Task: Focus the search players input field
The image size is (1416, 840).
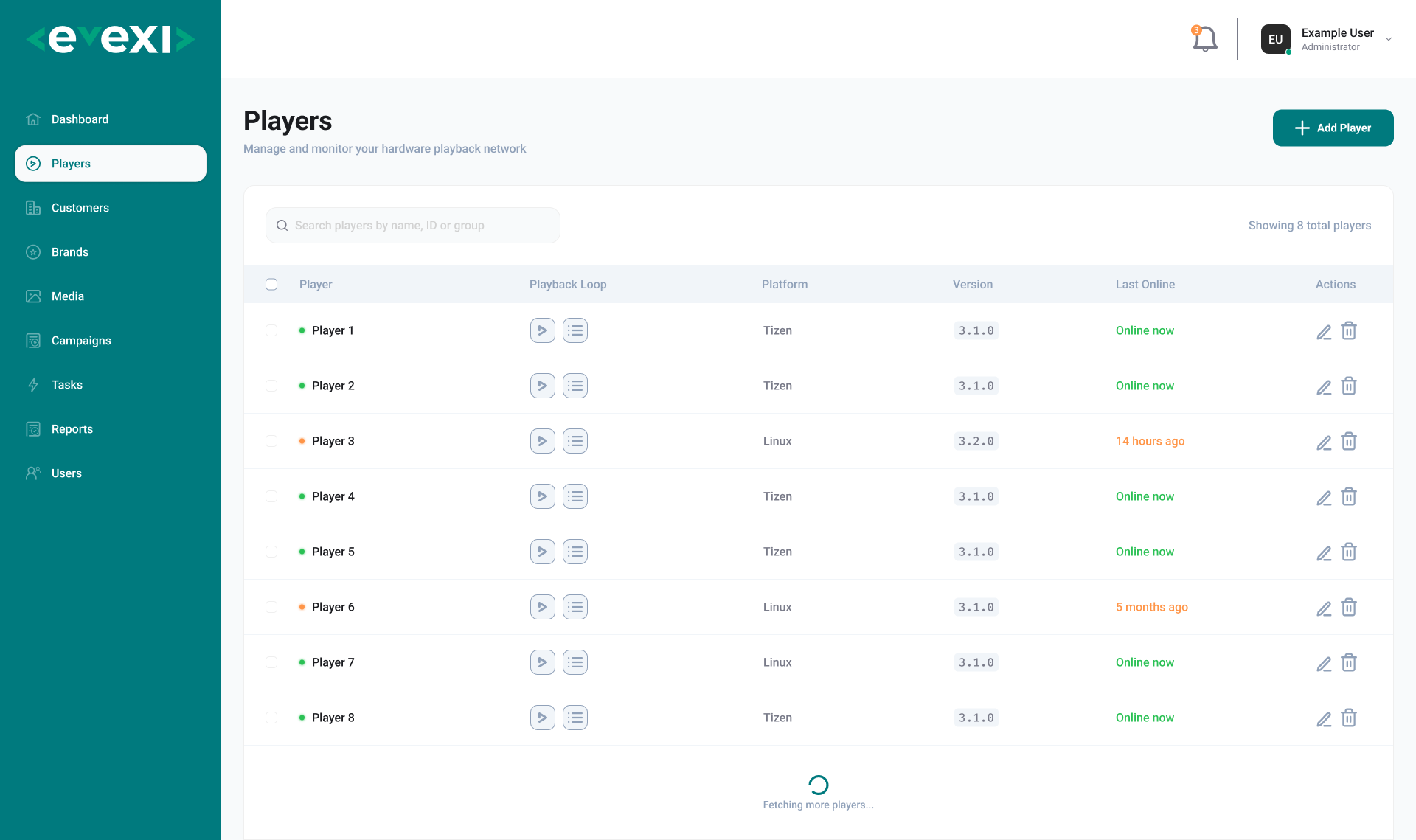Action: click(x=413, y=226)
